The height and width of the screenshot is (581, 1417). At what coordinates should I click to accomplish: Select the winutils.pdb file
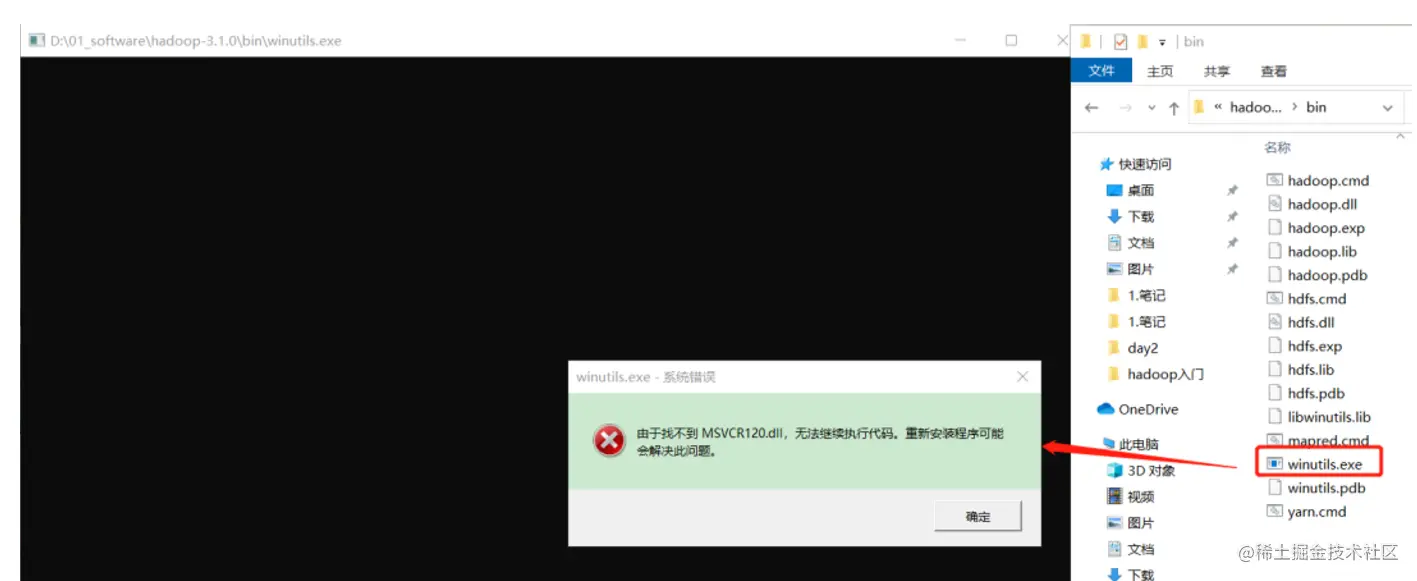[1326, 488]
